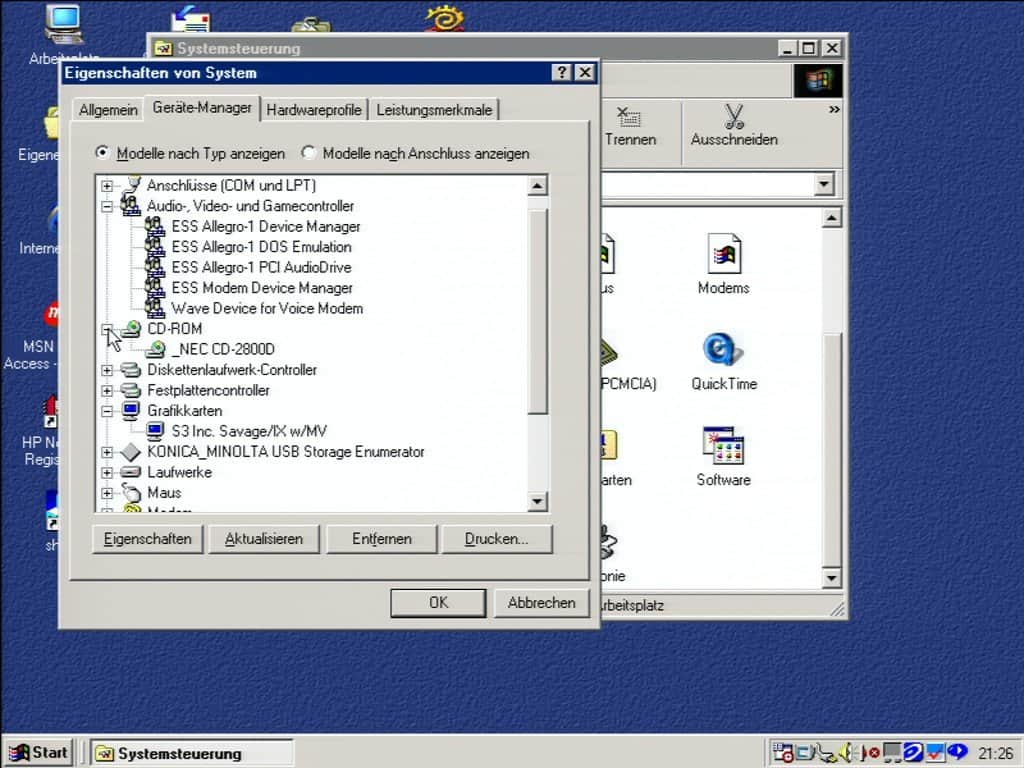The width and height of the screenshot is (1024, 768).
Task: Click the Systemsteuerung window scrollbar thumb
Action: (x=831, y=451)
